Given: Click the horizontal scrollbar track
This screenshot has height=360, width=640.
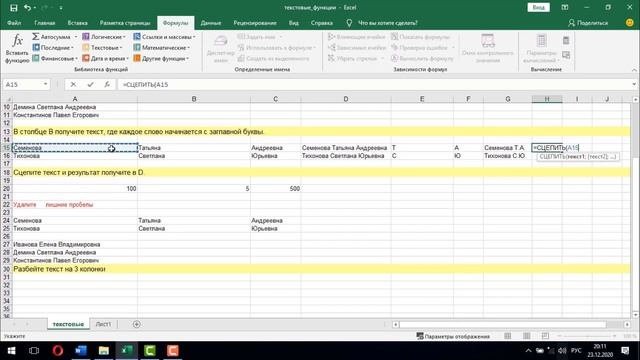Looking at the screenshot, I should (x=511, y=324).
